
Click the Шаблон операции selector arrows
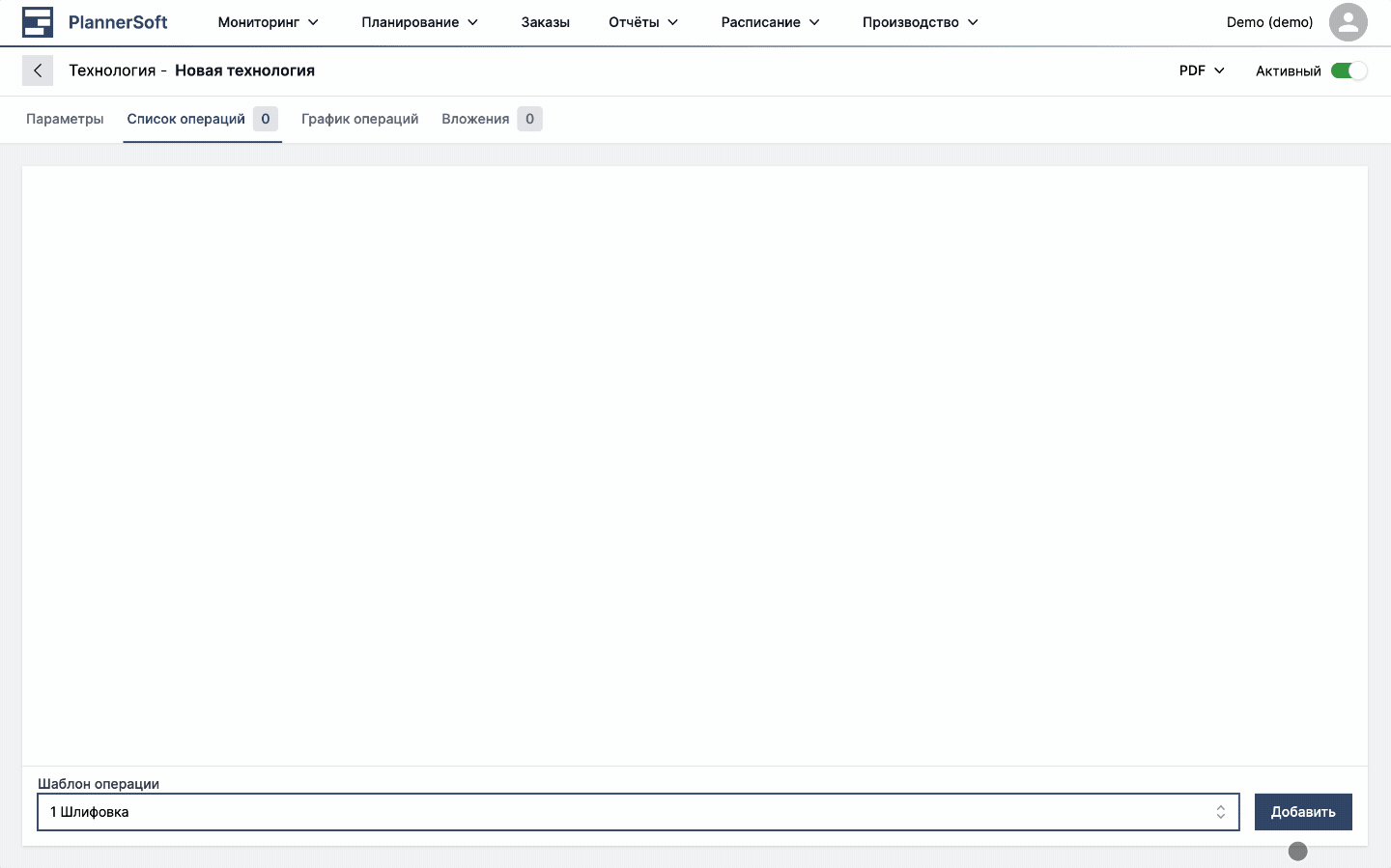pyautogui.click(x=1220, y=812)
